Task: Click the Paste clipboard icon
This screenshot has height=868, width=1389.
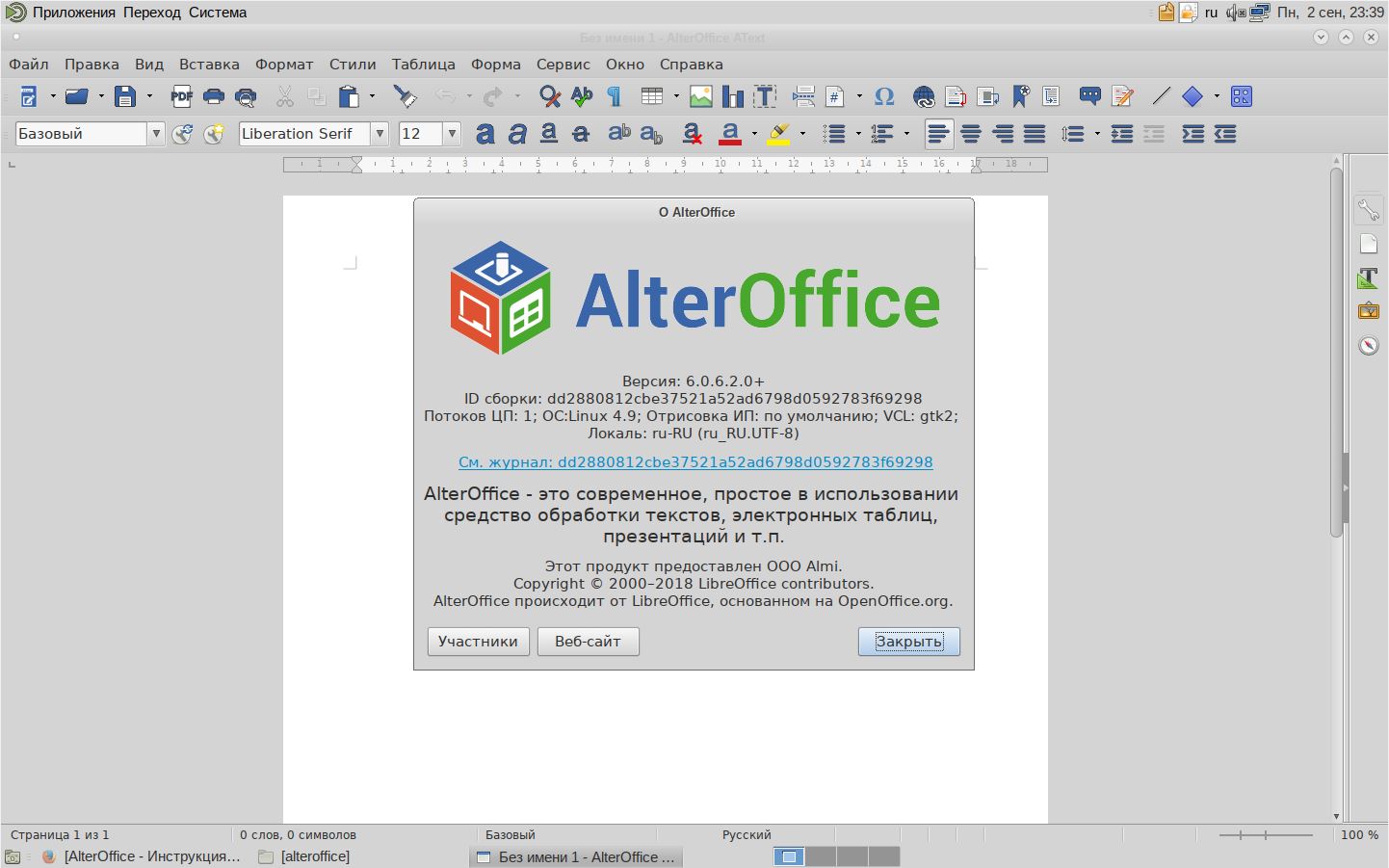Action: [348, 96]
